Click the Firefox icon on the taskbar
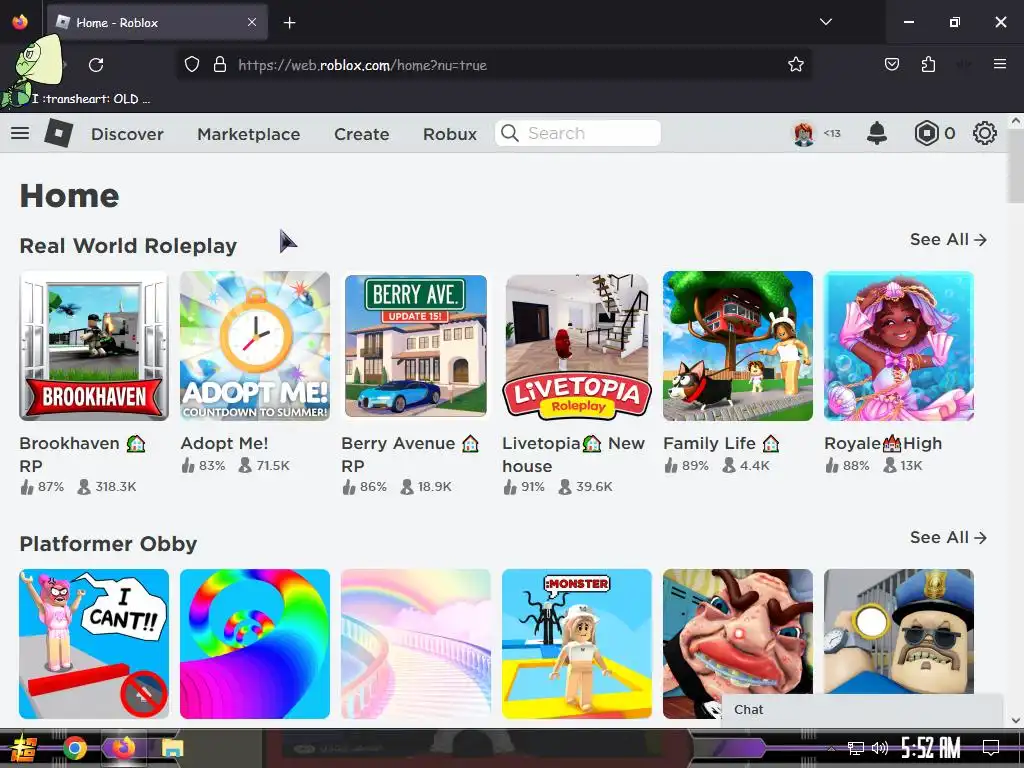The width and height of the screenshot is (1024, 768). pos(123,748)
